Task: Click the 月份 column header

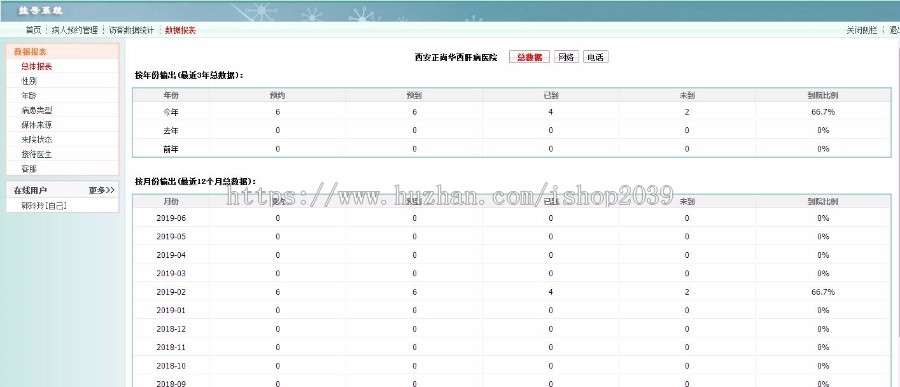Action: tap(171, 202)
